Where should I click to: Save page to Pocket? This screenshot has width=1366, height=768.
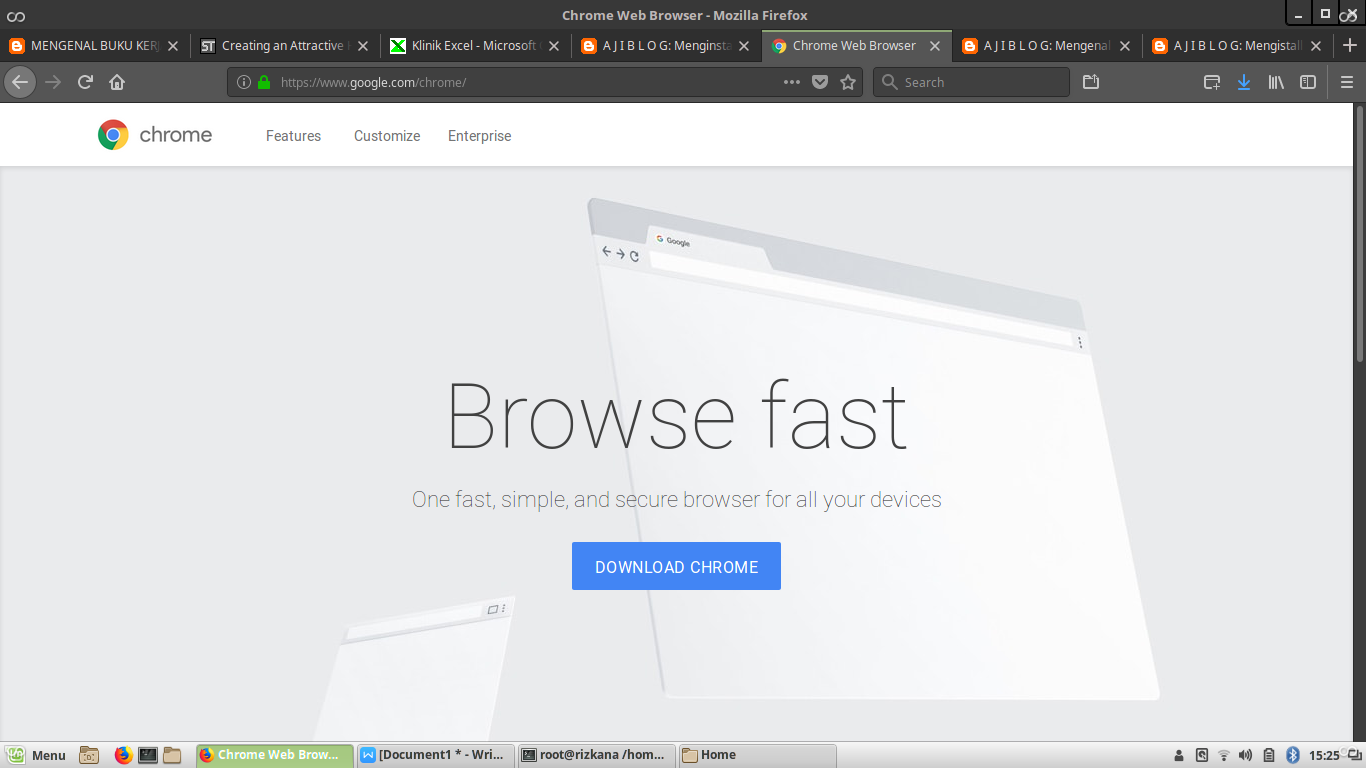[820, 82]
